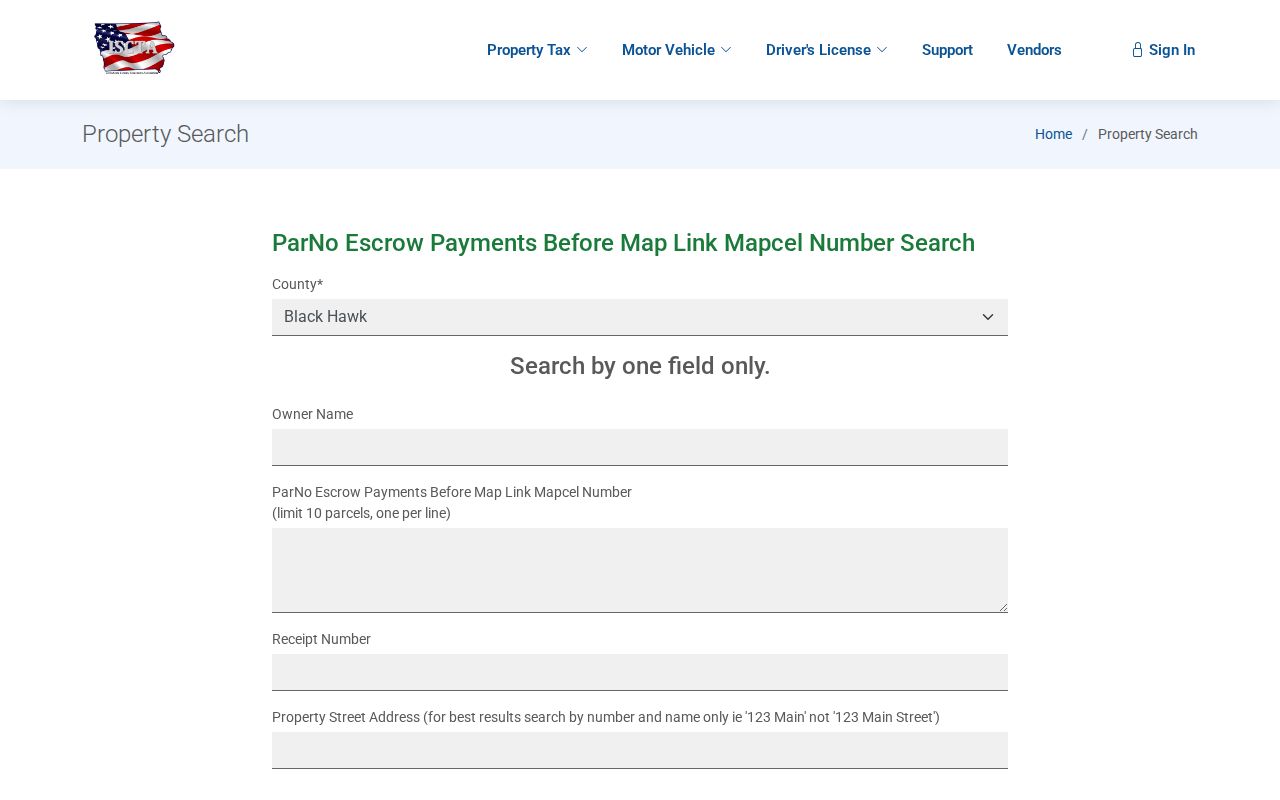
Task: Click into the Mapcel Number textarea
Action: [640, 570]
